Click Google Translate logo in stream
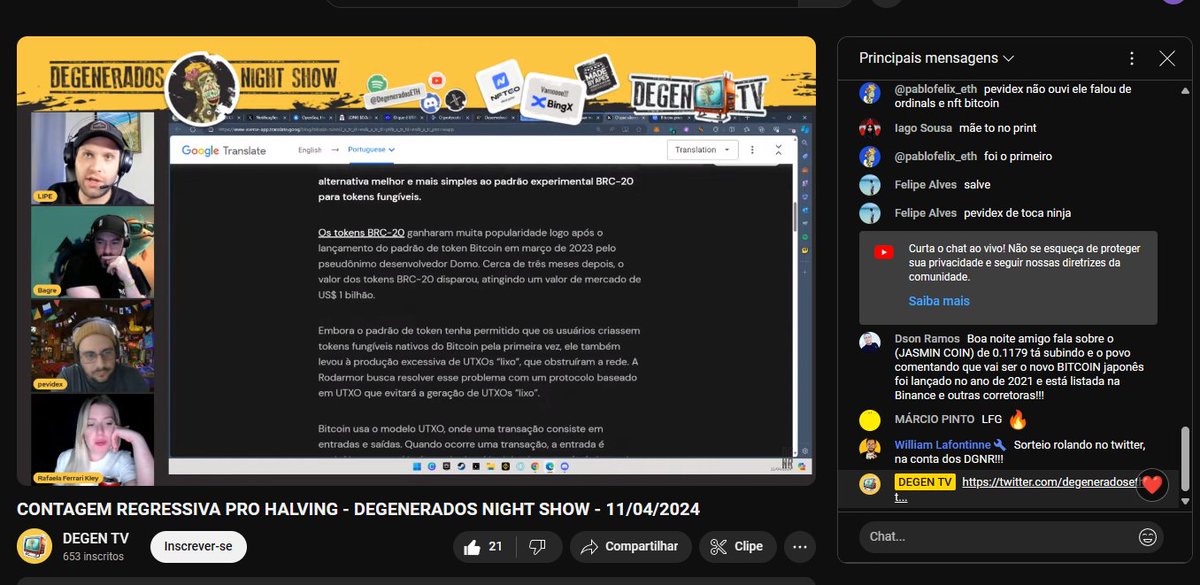Viewport: 1200px width, 585px height. coord(224,150)
